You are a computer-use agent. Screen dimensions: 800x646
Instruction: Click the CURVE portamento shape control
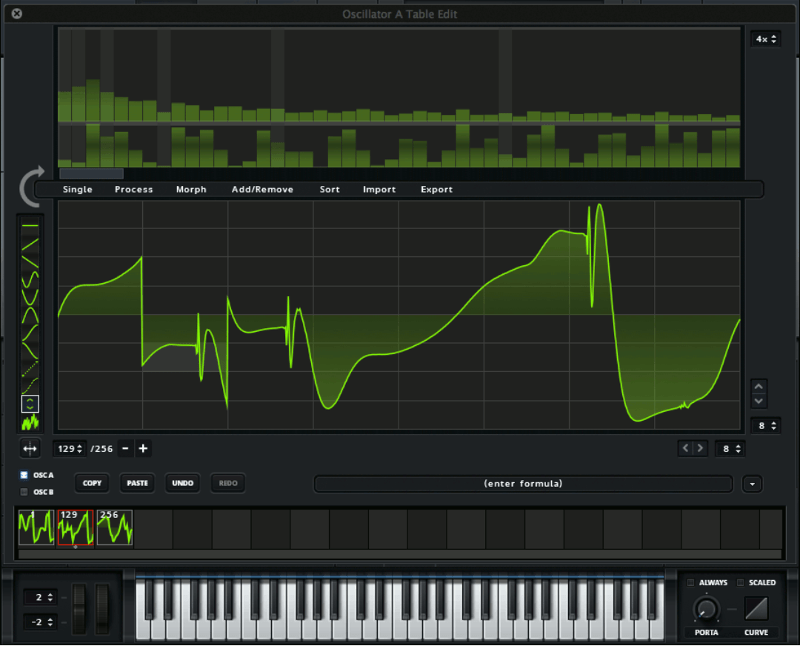tap(756, 608)
